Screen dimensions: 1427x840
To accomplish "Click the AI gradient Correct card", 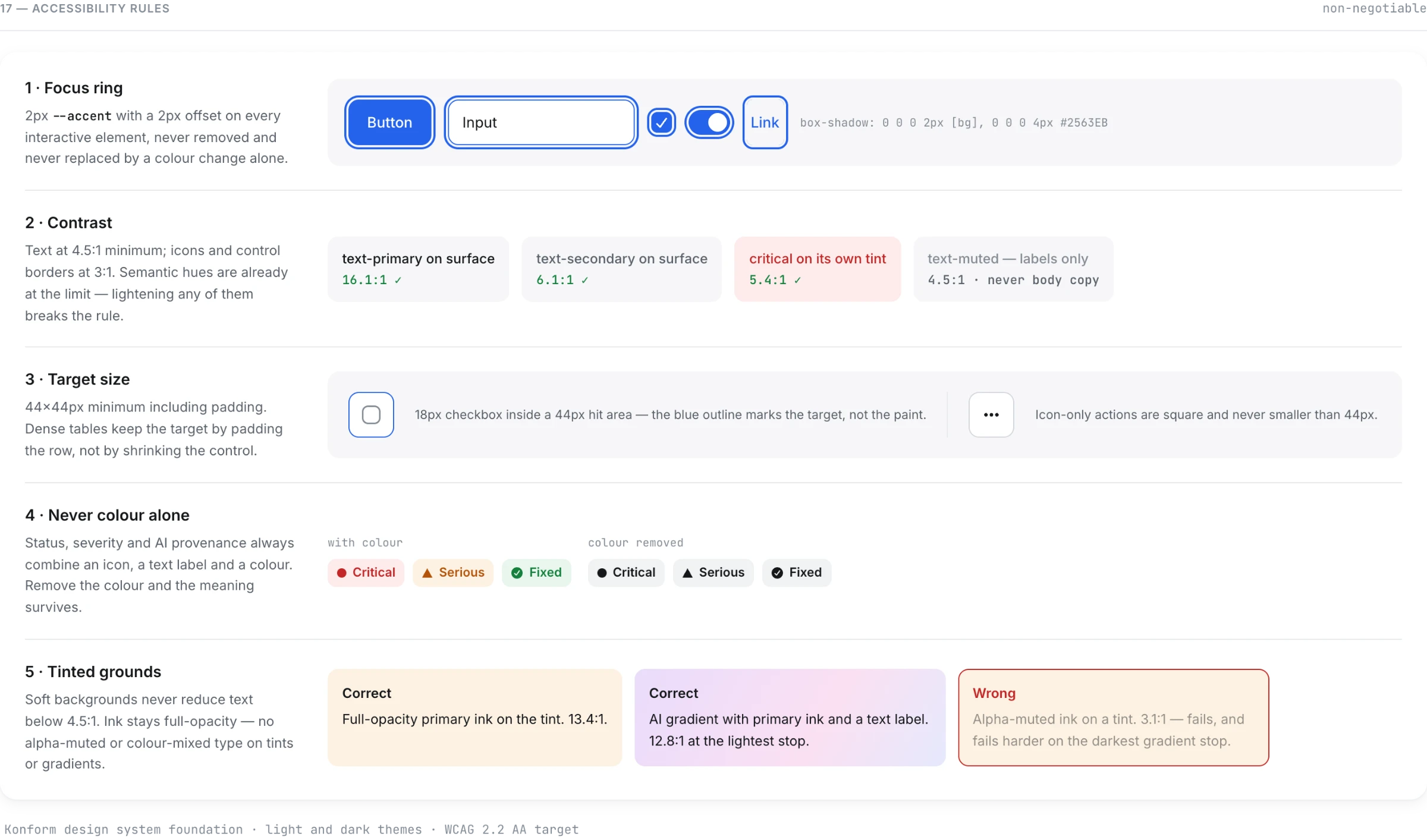I will click(790, 718).
